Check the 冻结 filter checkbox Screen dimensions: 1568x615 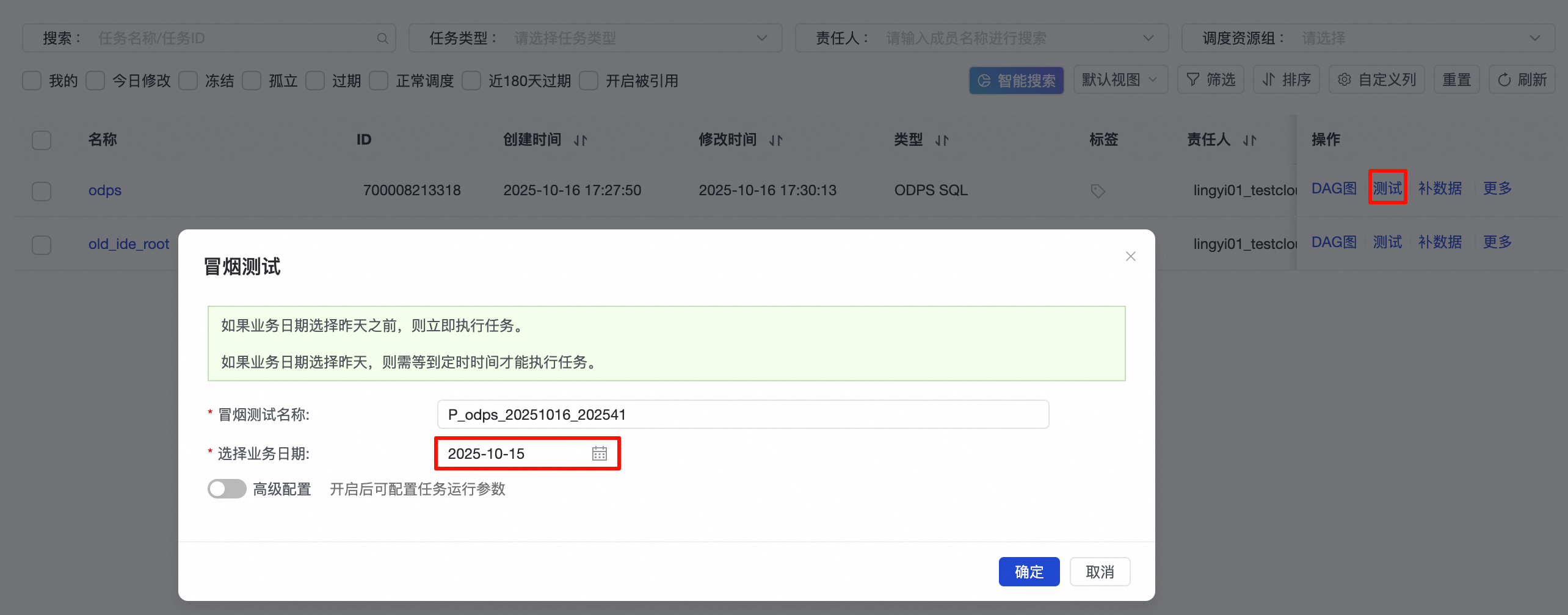188,81
